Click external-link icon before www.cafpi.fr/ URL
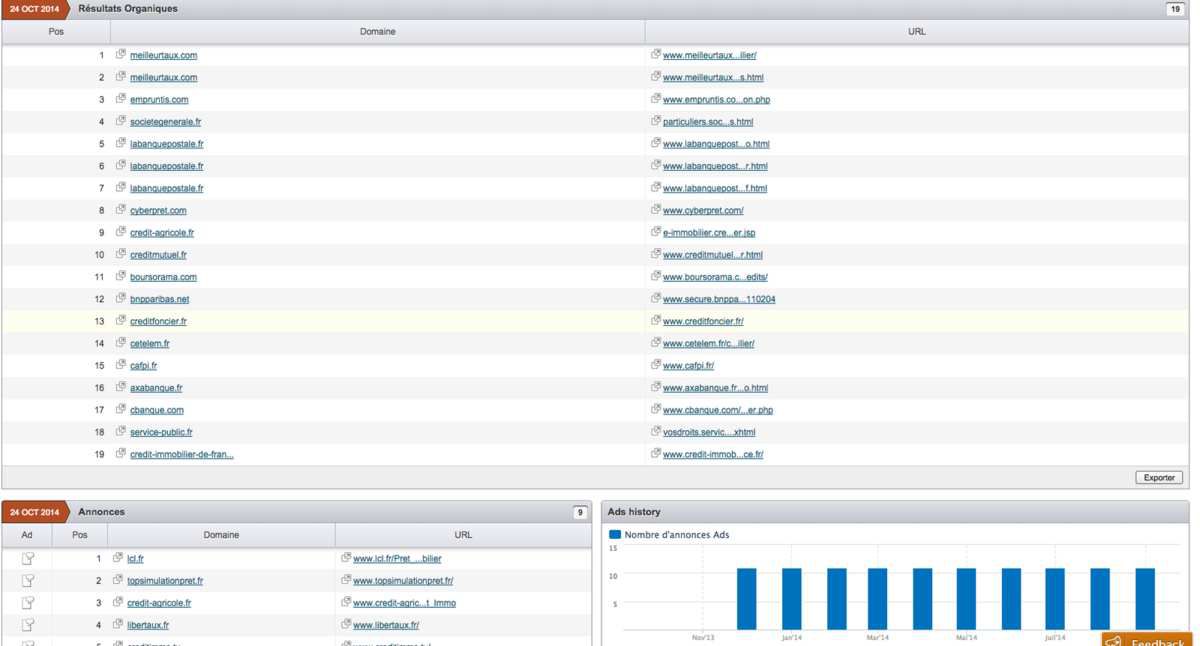This screenshot has width=1200, height=646. (x=656, y=365)
